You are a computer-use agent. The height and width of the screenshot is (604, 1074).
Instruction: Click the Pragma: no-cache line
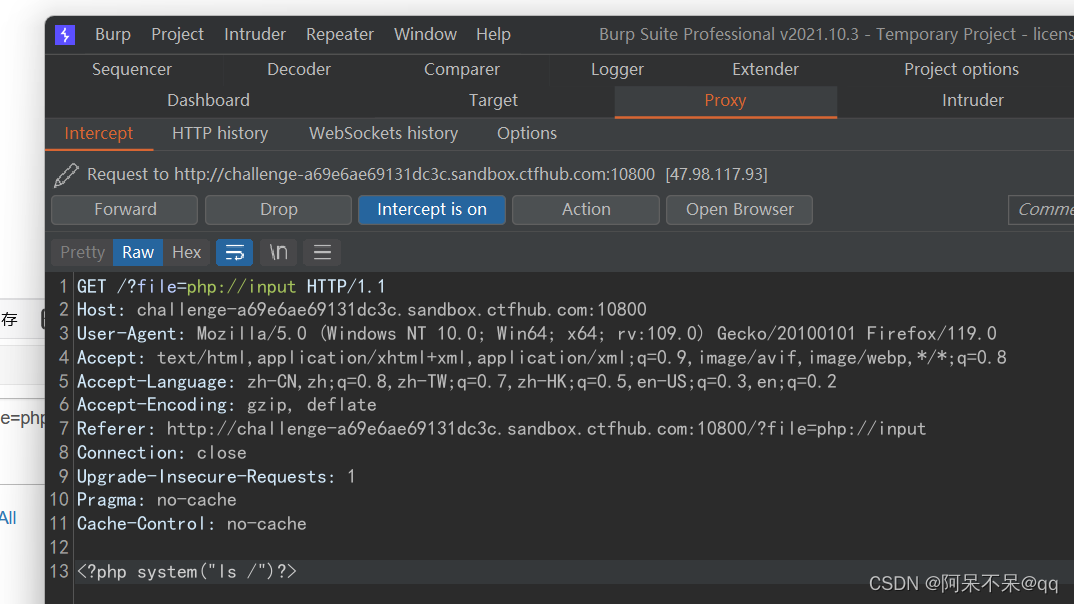[156, 501]
